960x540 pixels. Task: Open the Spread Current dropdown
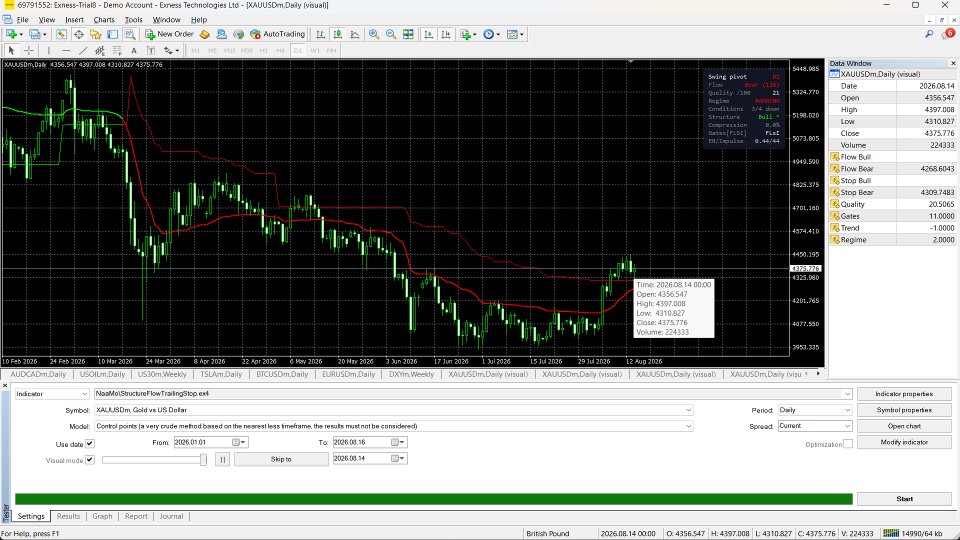click(x=815, y=426)
